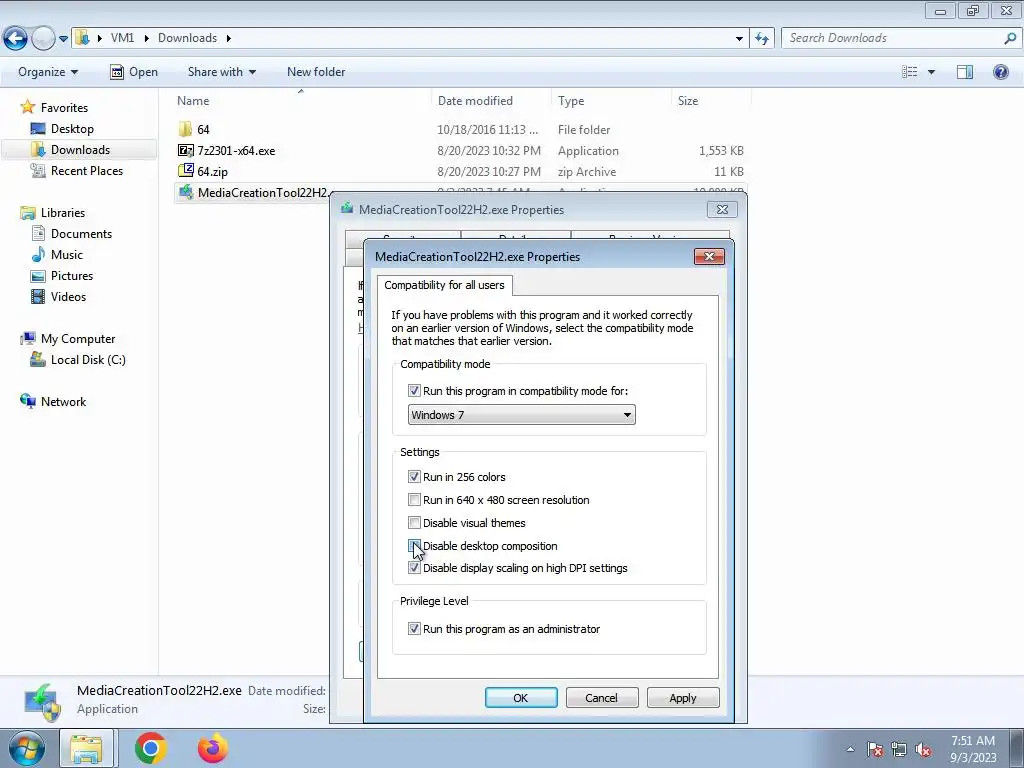This screenshot has height=768, width=1024.
Task: Select the MediaCreationTool22H2 file icon
Action: [185, 192]
